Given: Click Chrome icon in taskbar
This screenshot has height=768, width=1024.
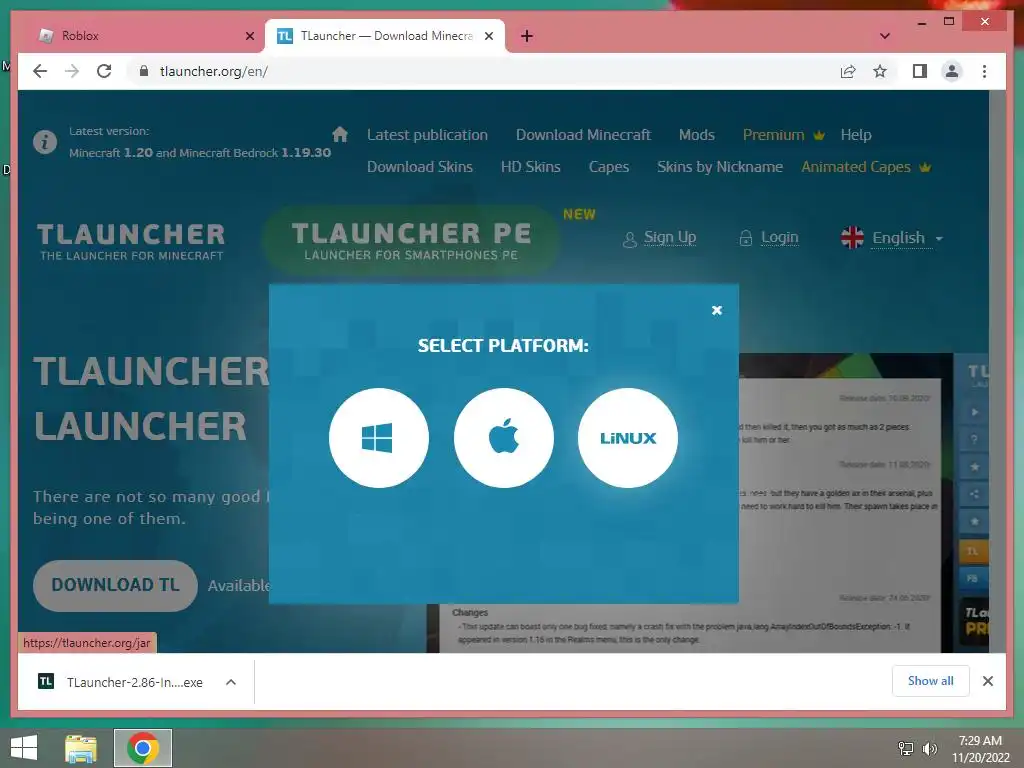Looking at the screenshot, I should [143, 748].
